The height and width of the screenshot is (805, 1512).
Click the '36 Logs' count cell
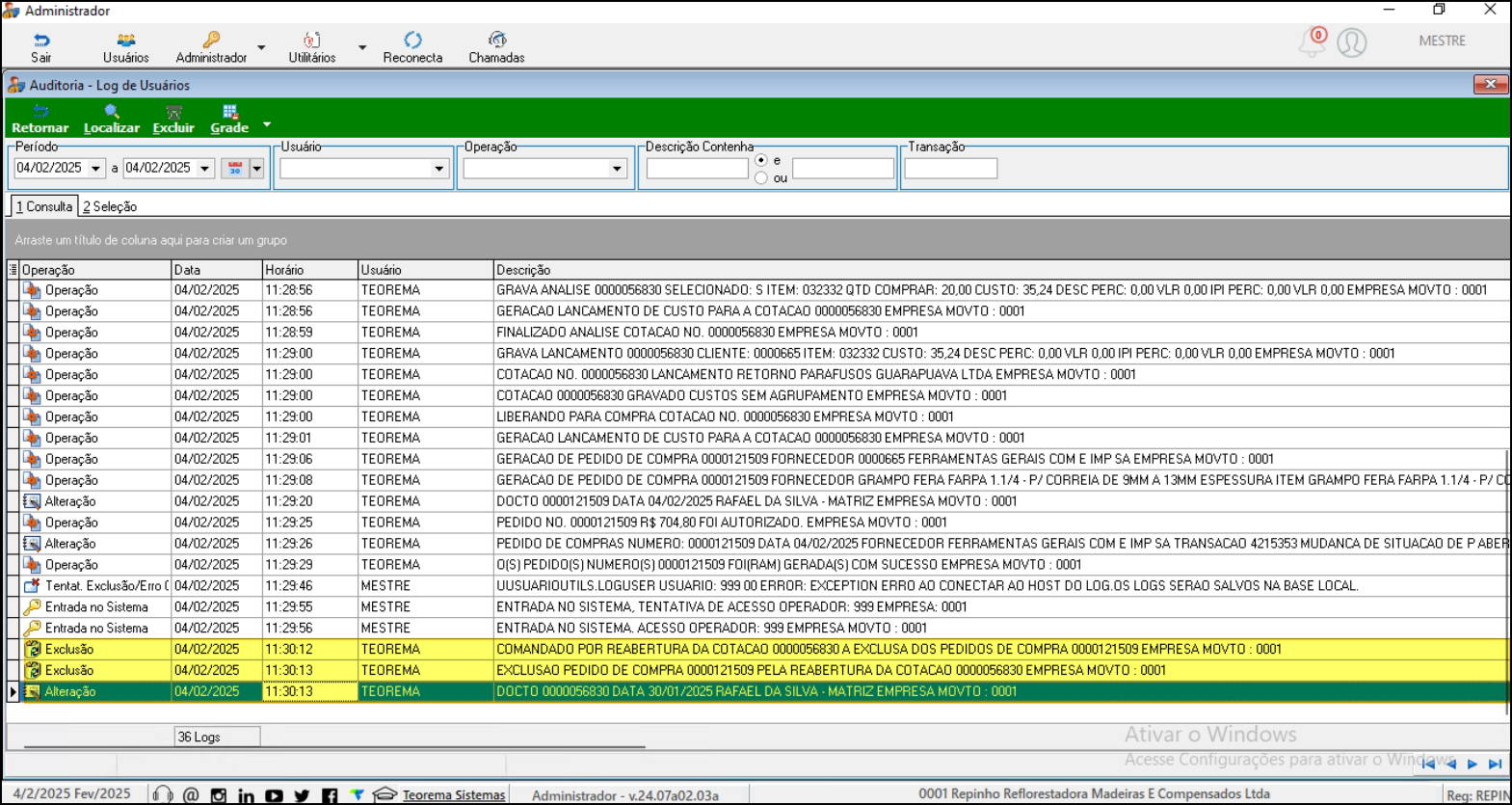[x=217, y=737]
